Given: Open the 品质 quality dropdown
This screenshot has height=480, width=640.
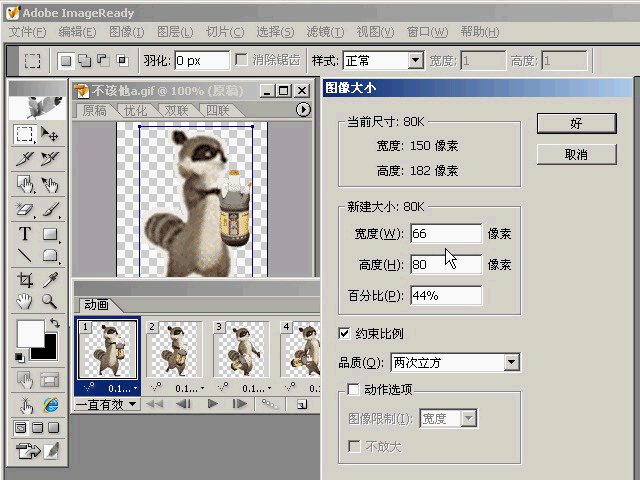Looking at the screenshot, I should pyautogui.click(x=511, y=362).
